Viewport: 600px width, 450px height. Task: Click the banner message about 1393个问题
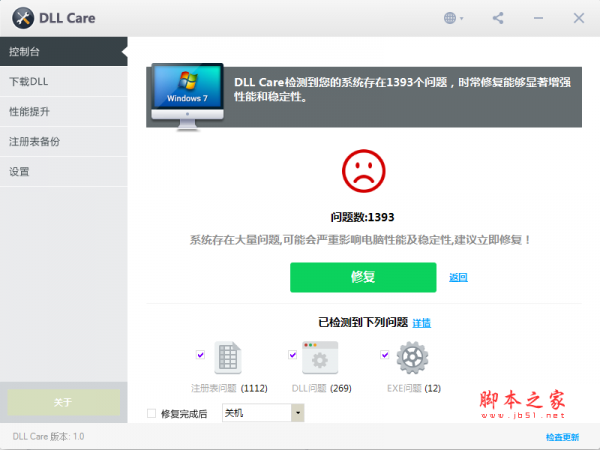pyautogui.click(x=402, y=89)
